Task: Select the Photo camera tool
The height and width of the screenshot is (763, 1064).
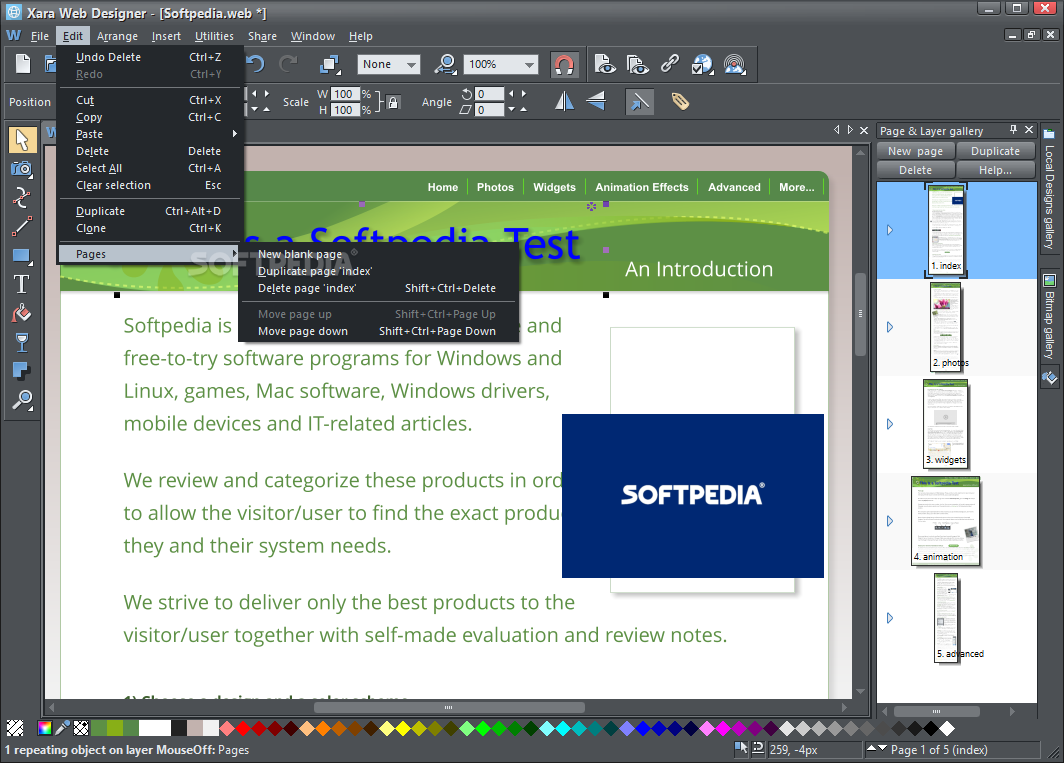Action: point(22,169)
